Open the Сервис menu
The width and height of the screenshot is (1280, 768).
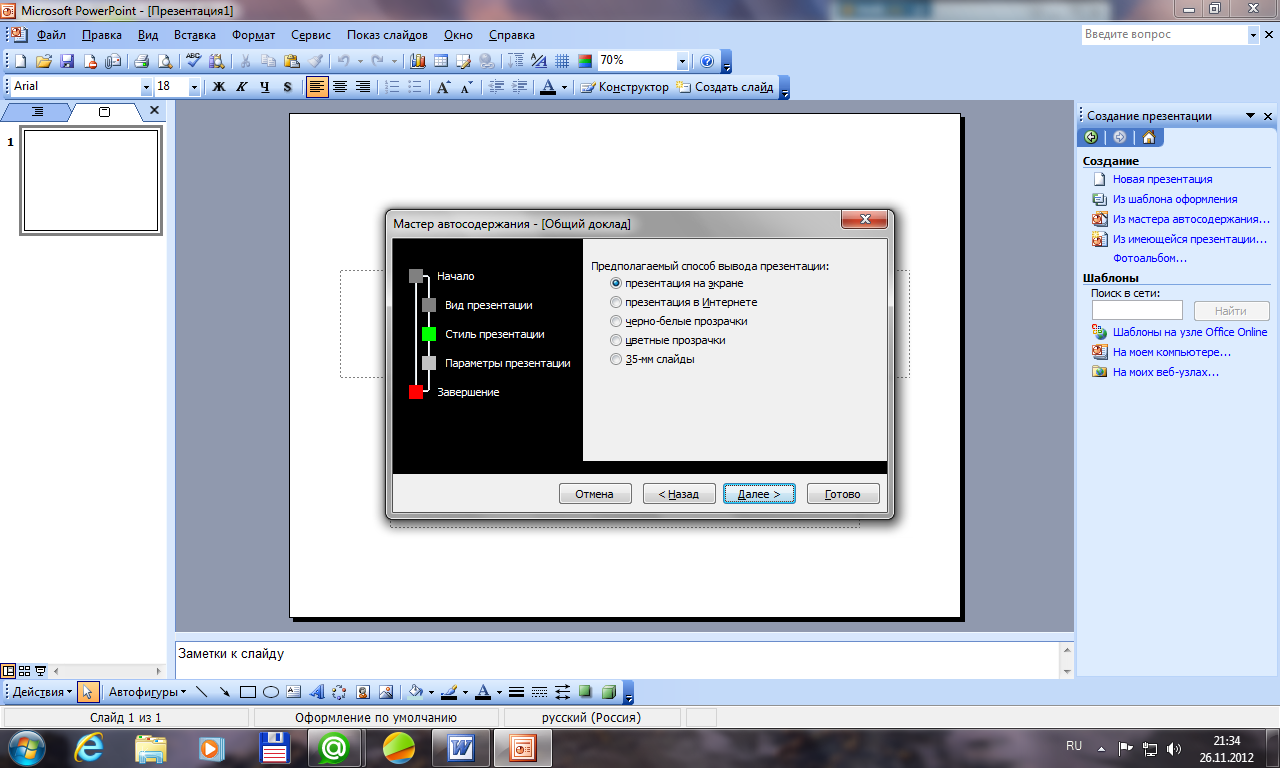click(311, 34)
